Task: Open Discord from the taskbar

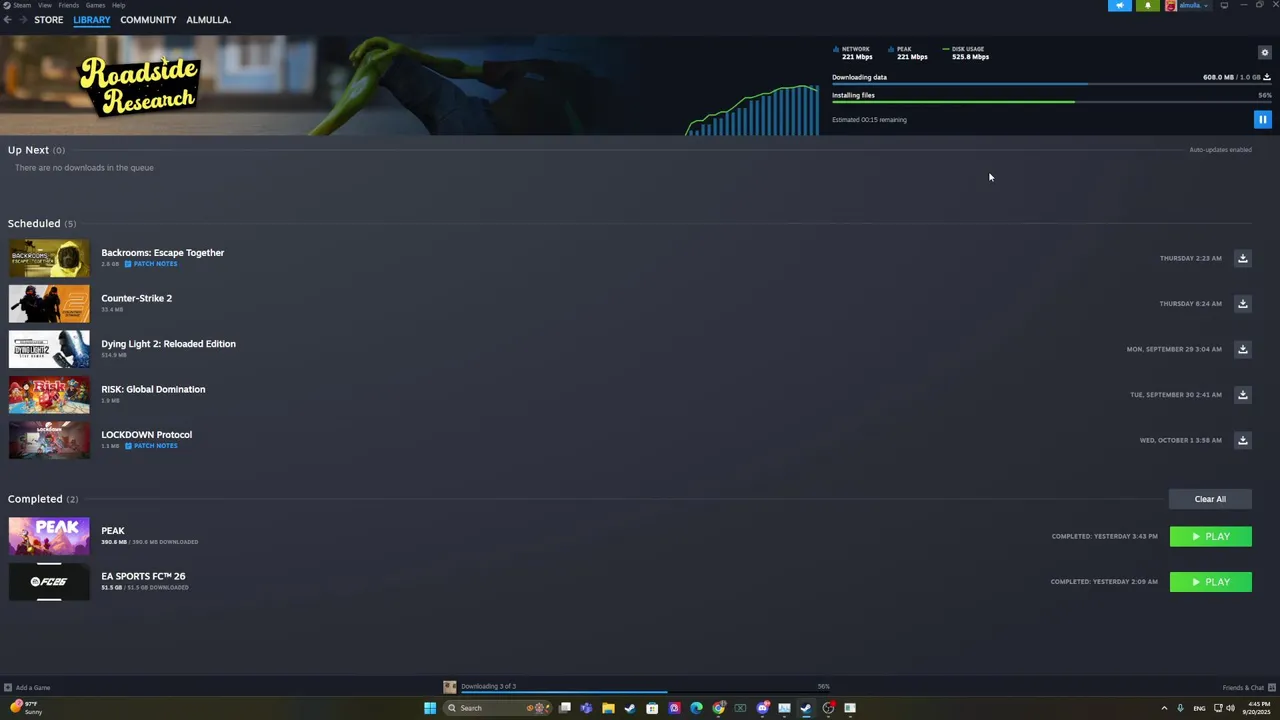Action: [x=762, y=708]
